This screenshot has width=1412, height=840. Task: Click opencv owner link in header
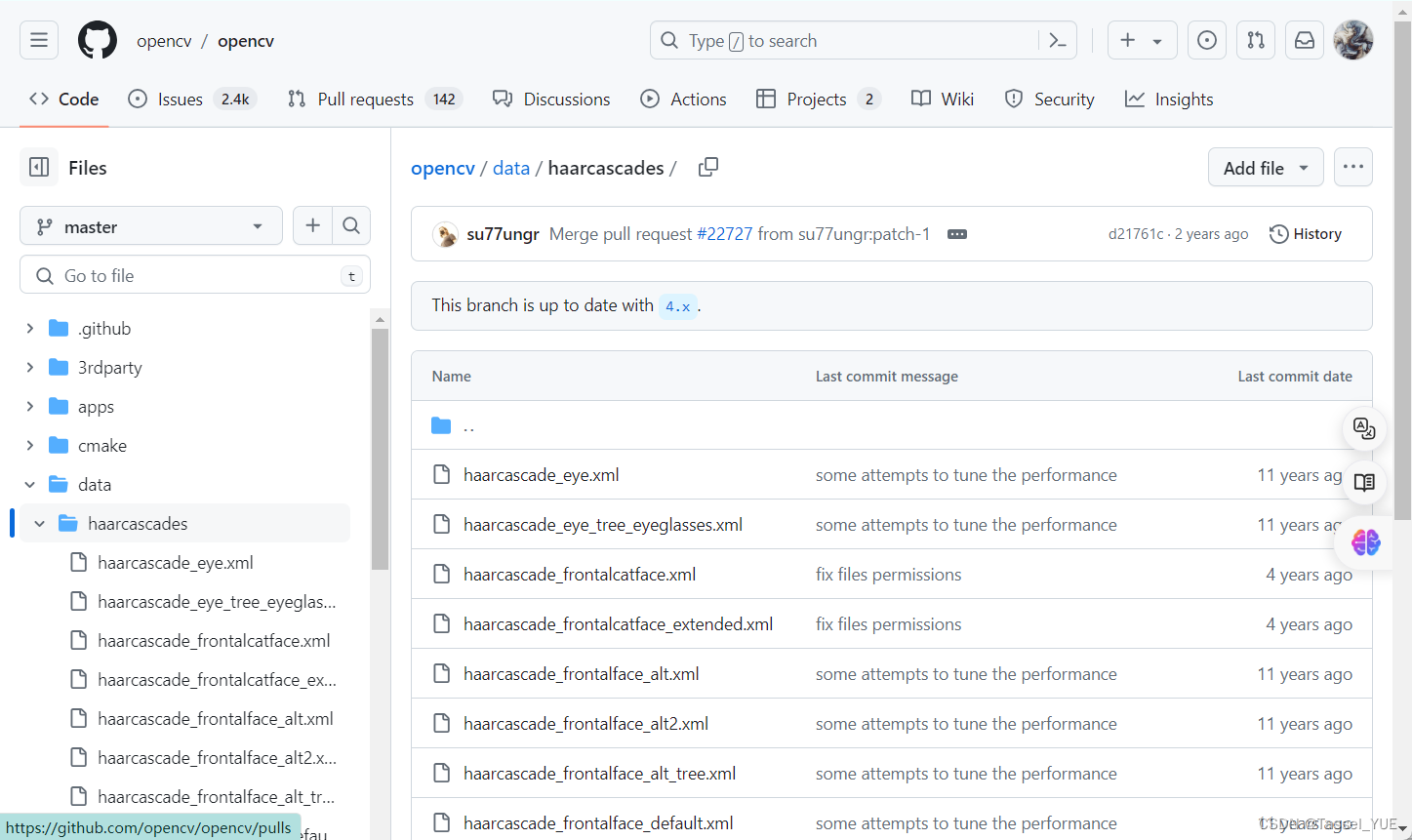click(164, 41)
